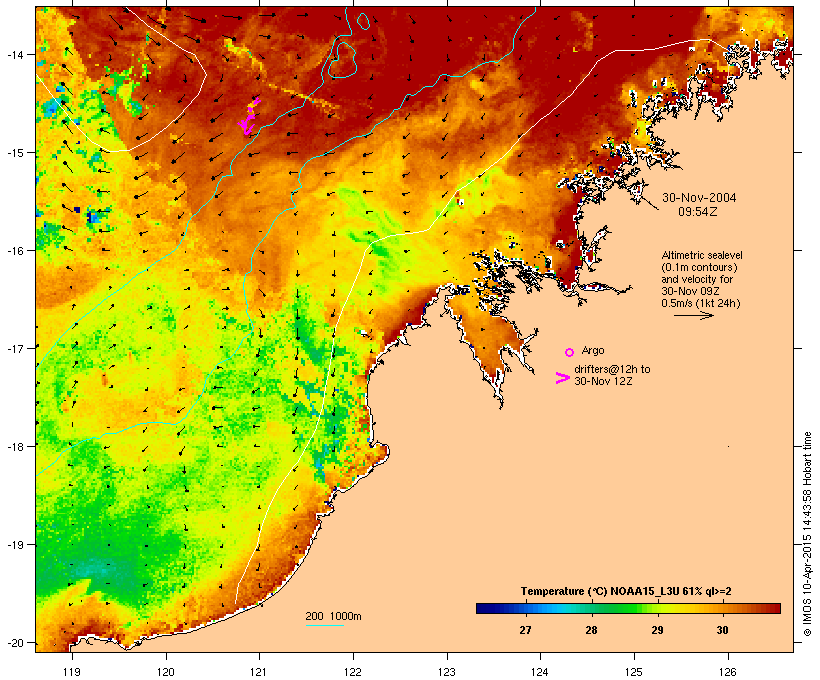
Task: Click the 0.5m/s velocity scale arrow
Action: pyautogui.click(x=693, y=315)
